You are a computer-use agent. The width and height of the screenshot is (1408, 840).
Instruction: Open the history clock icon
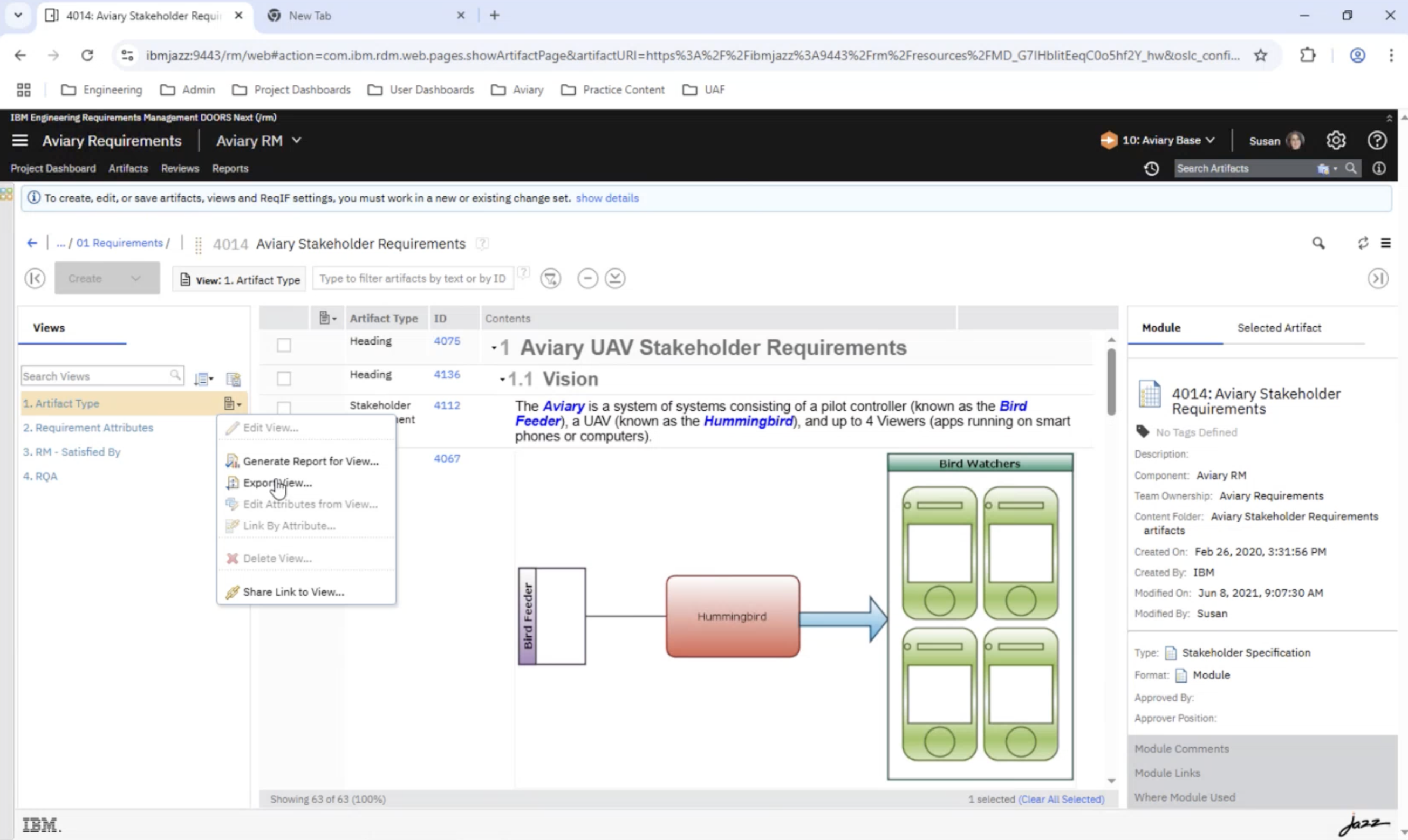click(x=1151, y=169)
